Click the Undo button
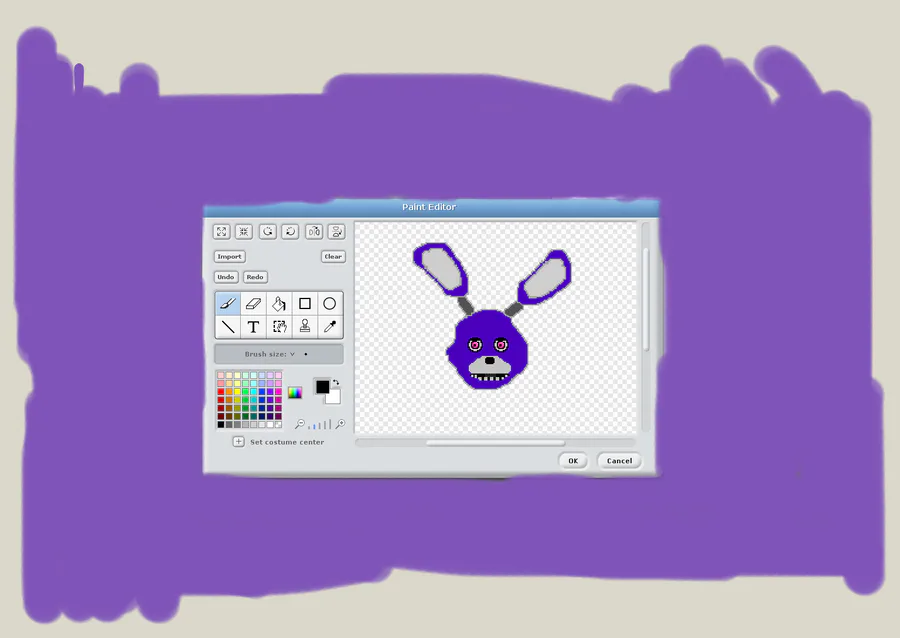900x638 pixels. coord(226,277)
